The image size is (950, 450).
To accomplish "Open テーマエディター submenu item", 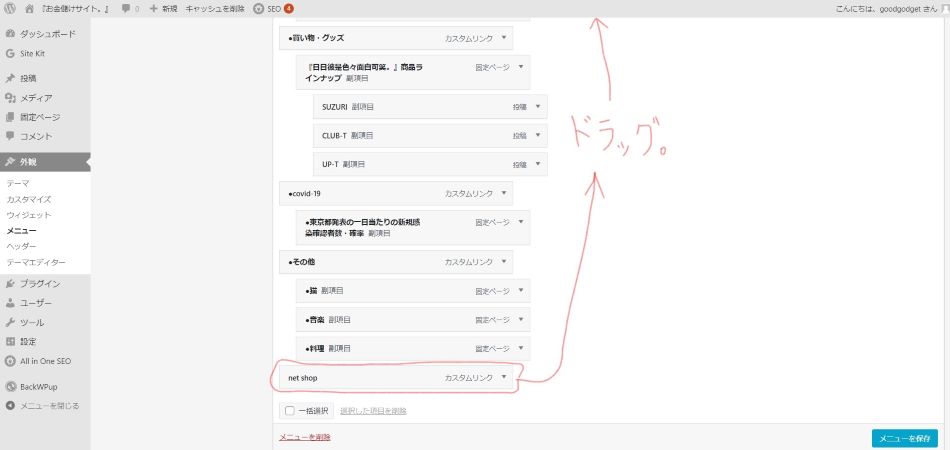I will pos(36,262).
